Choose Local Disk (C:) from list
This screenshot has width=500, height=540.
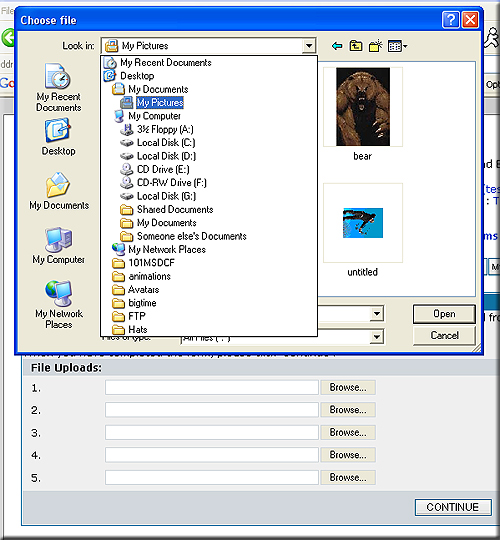[157, 143]
